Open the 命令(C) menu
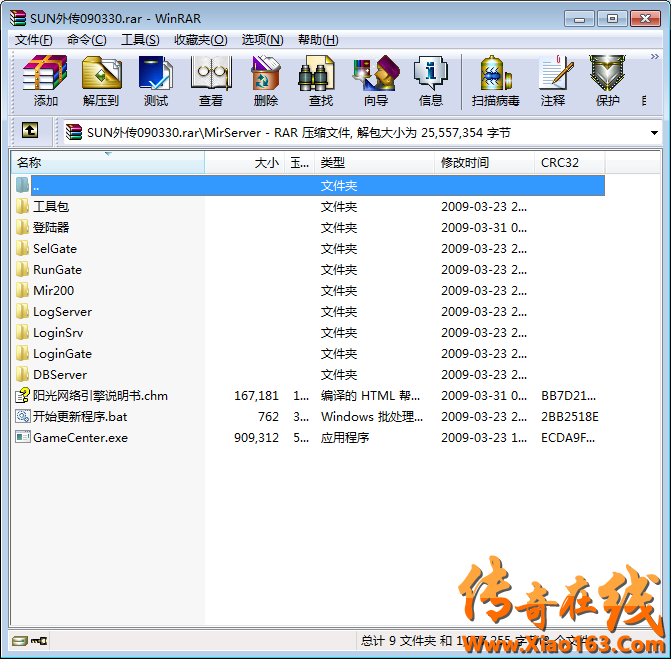 86,40
